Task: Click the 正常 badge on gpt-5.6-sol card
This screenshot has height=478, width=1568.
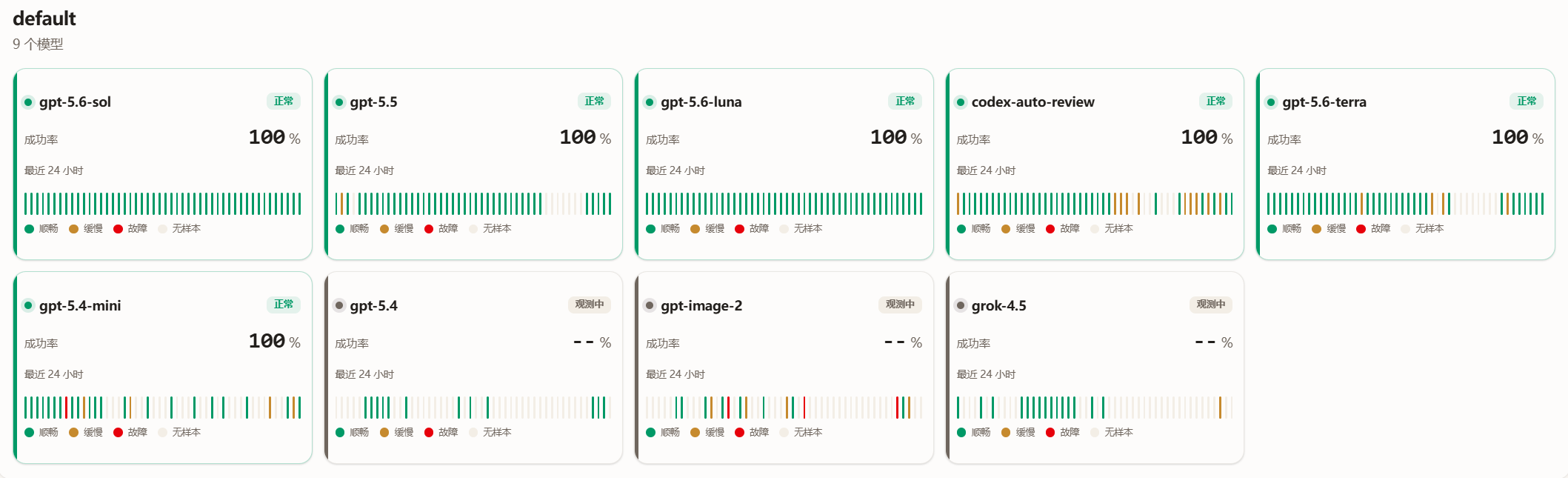Action: pyautogui.click(x=284, y=101)
